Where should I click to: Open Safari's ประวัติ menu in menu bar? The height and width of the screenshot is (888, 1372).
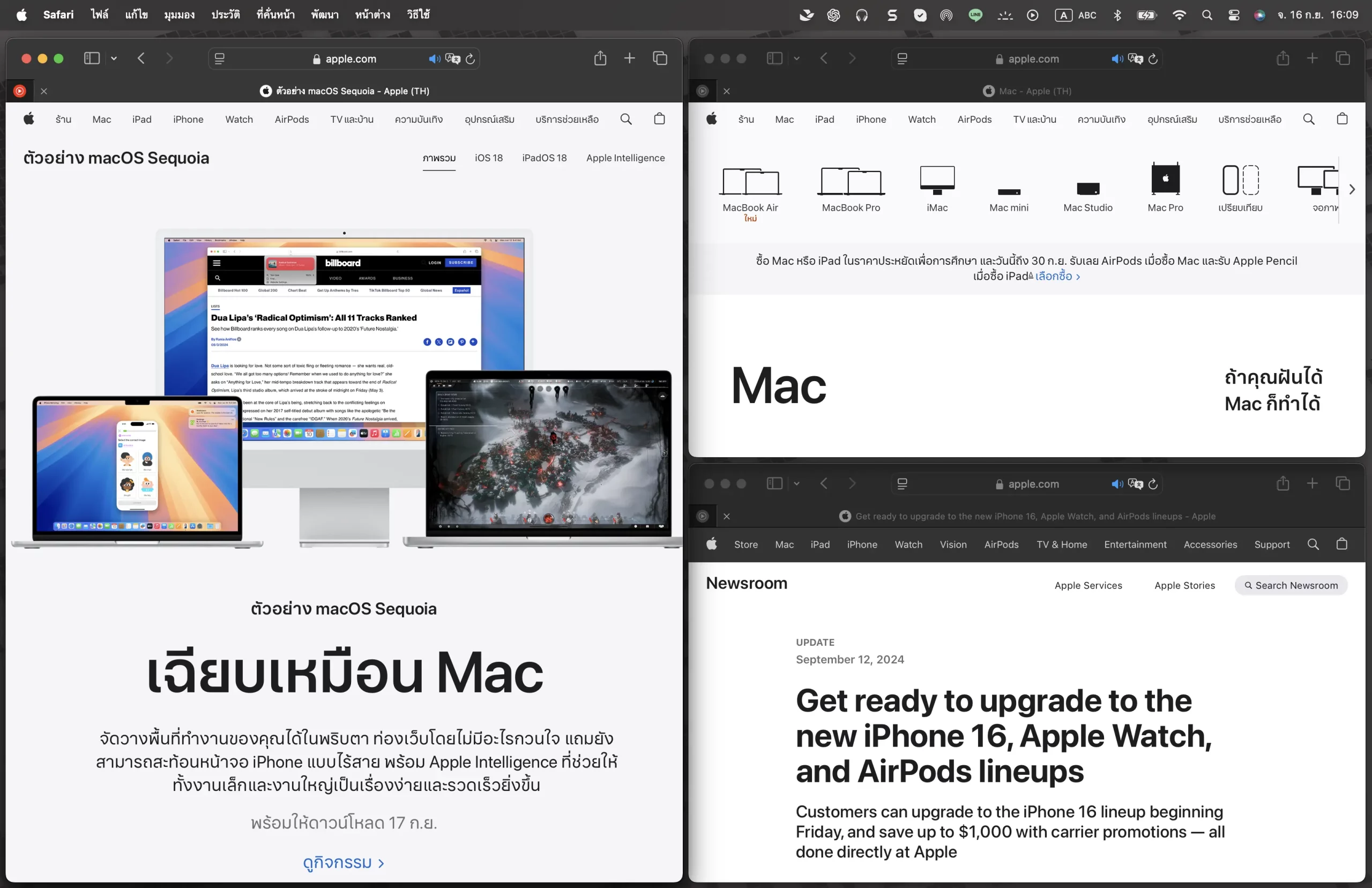tap(226, 14)
